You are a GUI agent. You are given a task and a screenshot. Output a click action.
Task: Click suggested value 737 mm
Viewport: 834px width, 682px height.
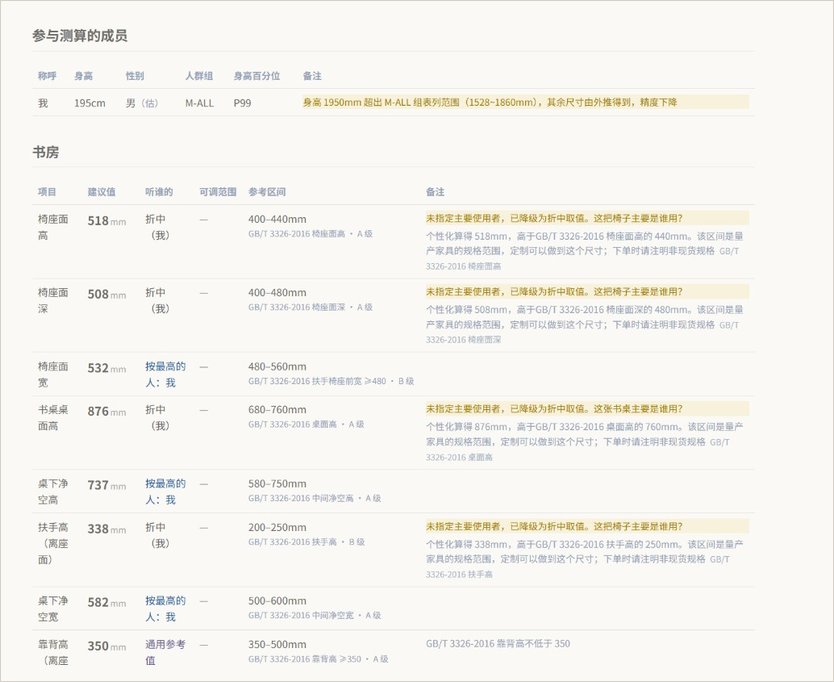[x=107, y=485]
